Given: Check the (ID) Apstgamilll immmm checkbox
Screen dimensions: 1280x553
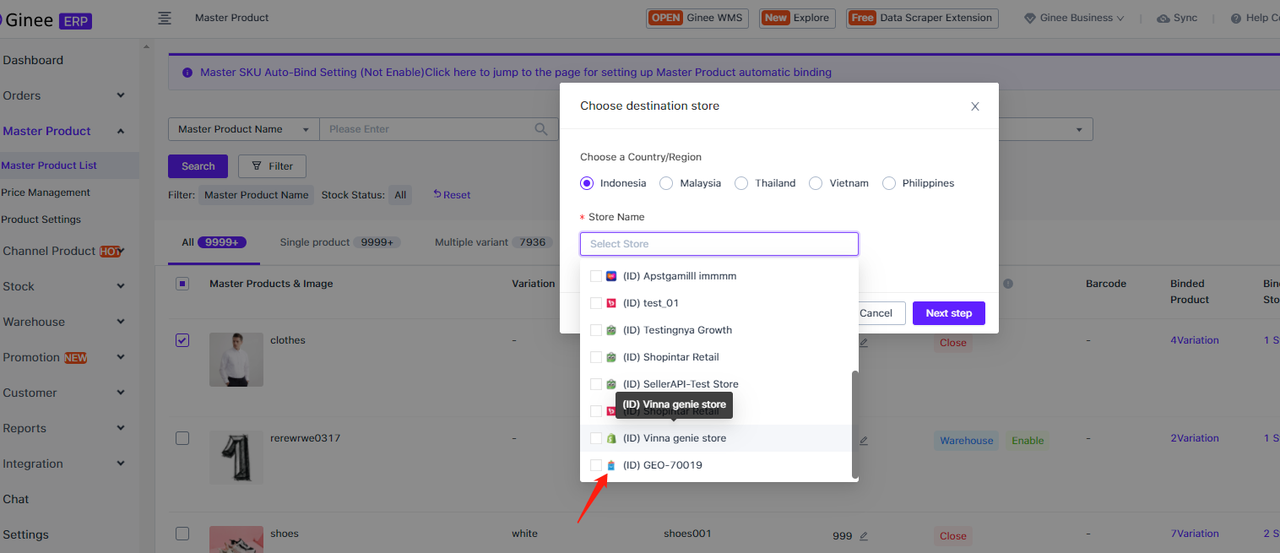Looking at the screenshot, I should coord(596,276).
